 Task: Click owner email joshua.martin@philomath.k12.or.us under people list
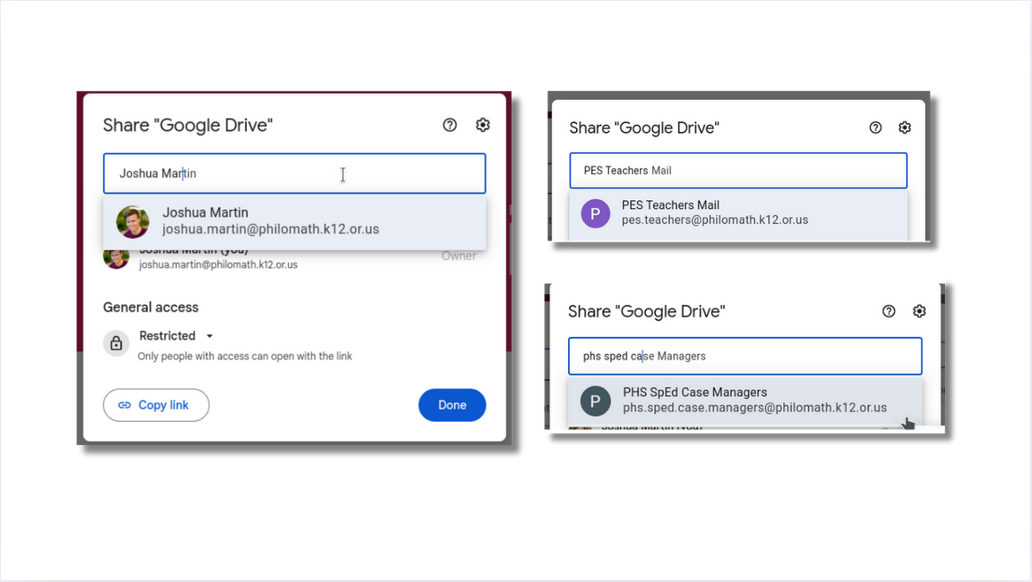pyautogui.click(x=218, y=265)
